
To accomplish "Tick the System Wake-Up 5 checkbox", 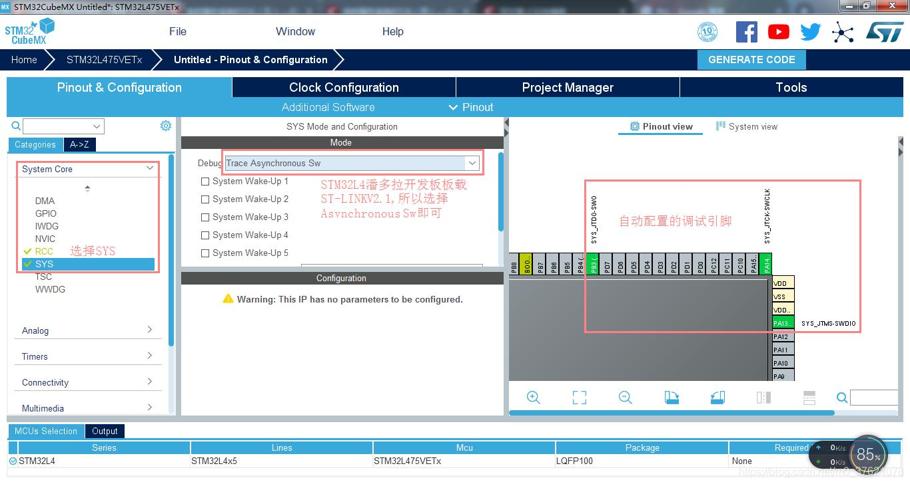I will (205, 254).
